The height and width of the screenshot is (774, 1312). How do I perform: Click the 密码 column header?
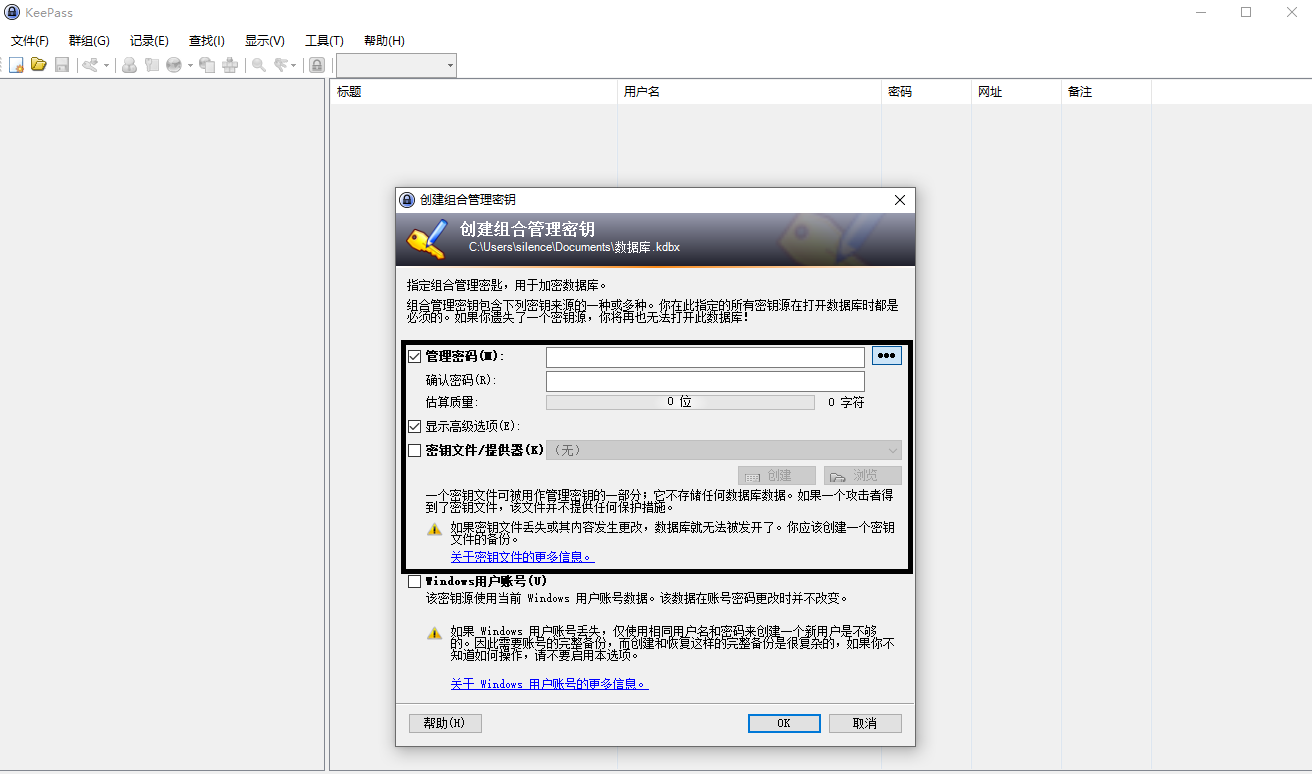[926, 92]
